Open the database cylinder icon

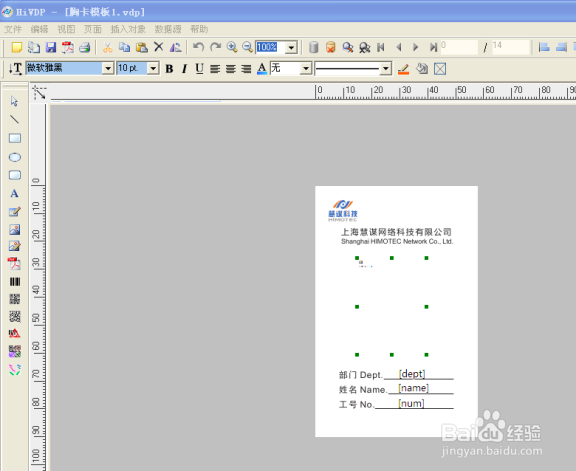pyautogui.click(x=313, y=47)
